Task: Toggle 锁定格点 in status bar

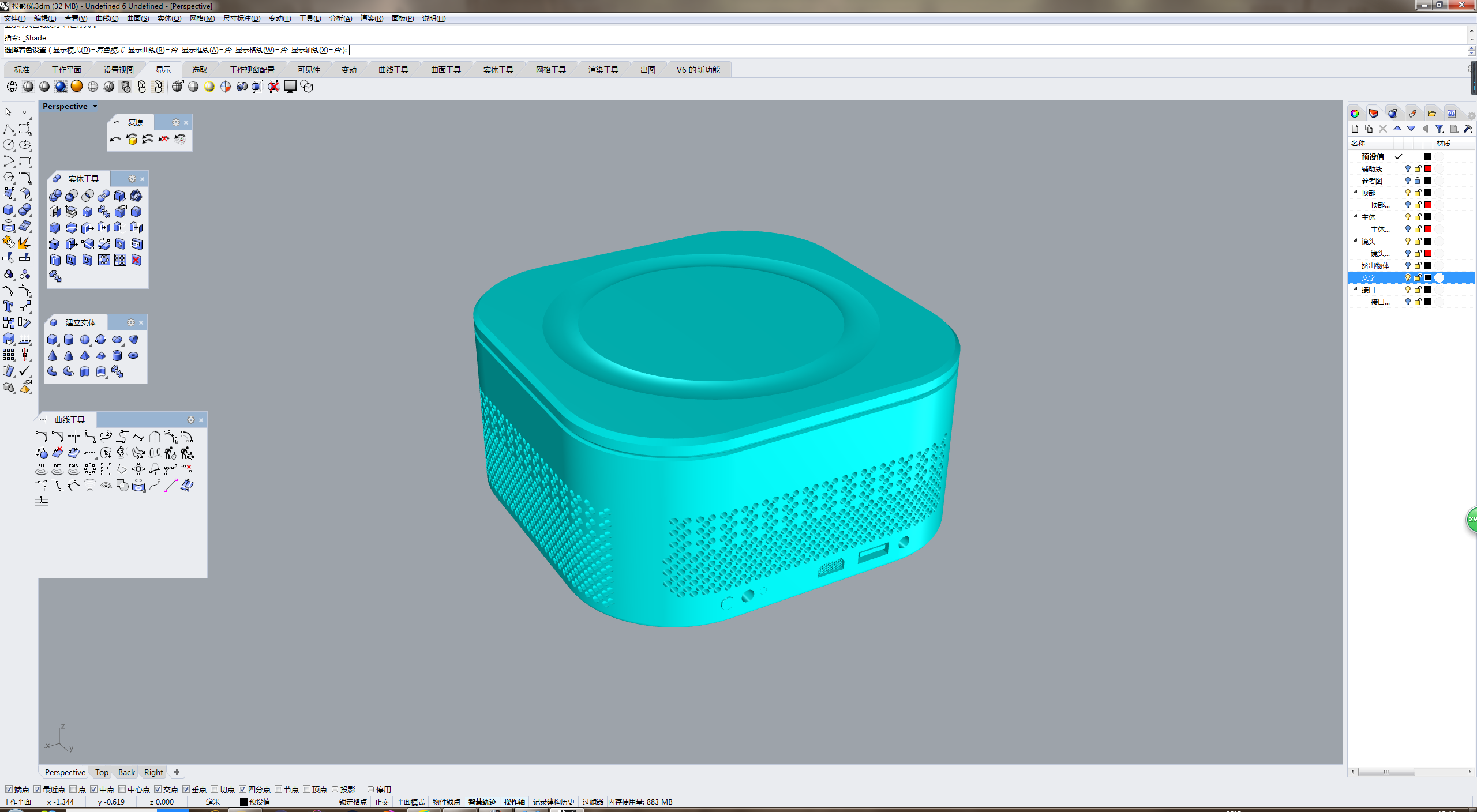Action: tap(353, 802)
